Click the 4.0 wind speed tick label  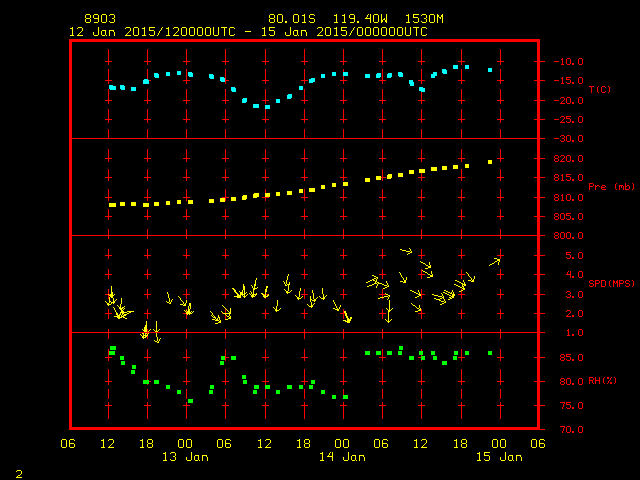click(x=574, y=275)
